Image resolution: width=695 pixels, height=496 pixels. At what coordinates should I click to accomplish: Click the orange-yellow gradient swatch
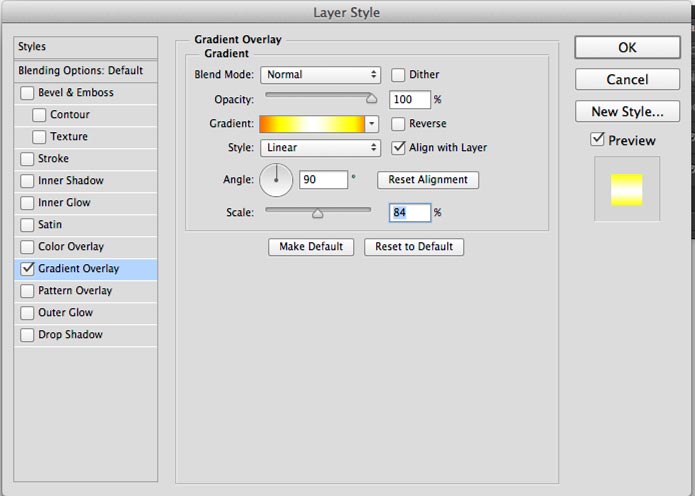pos(312,124)
